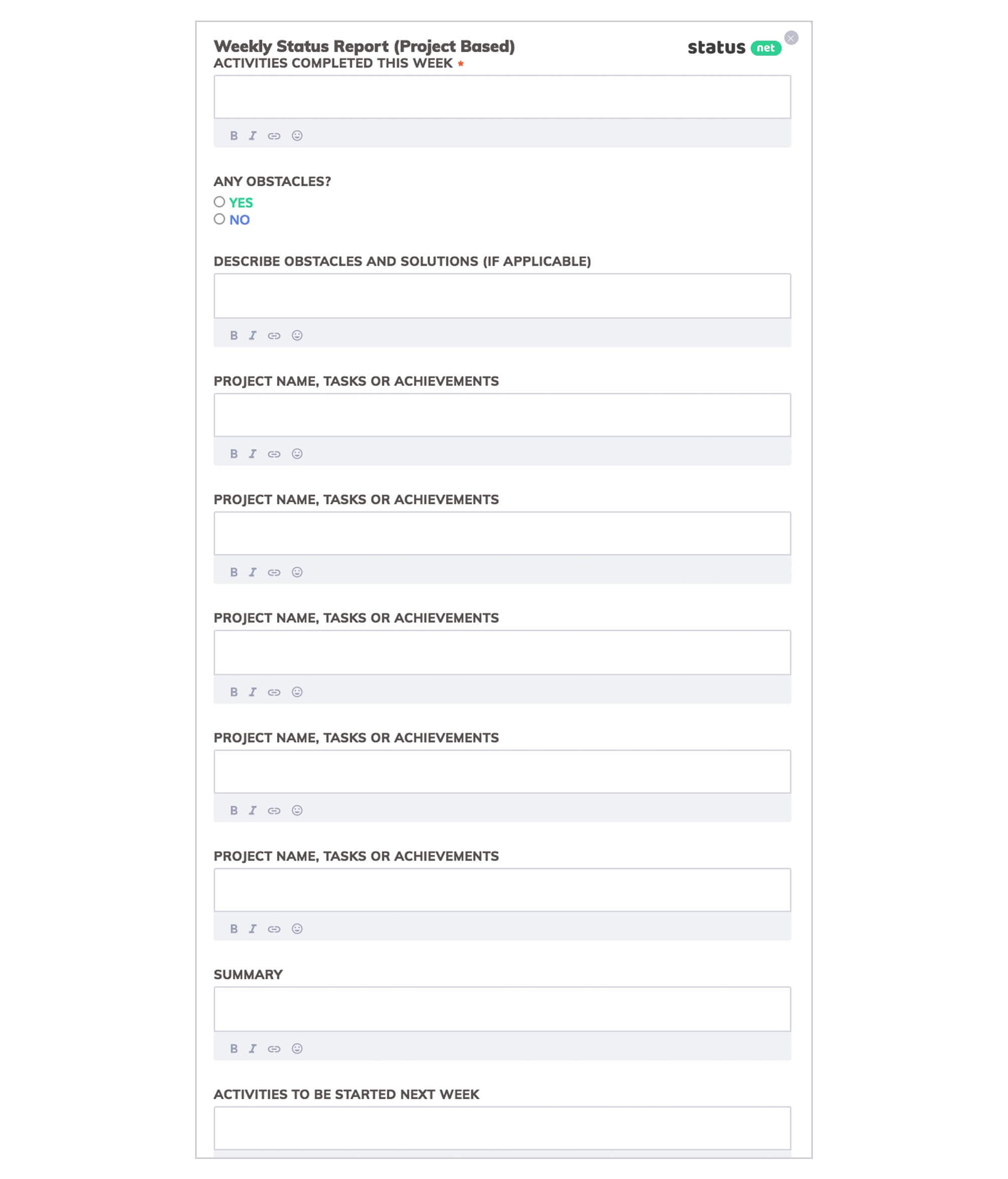Click the Emoji icon in obstacles field

(x=297, y=335)
